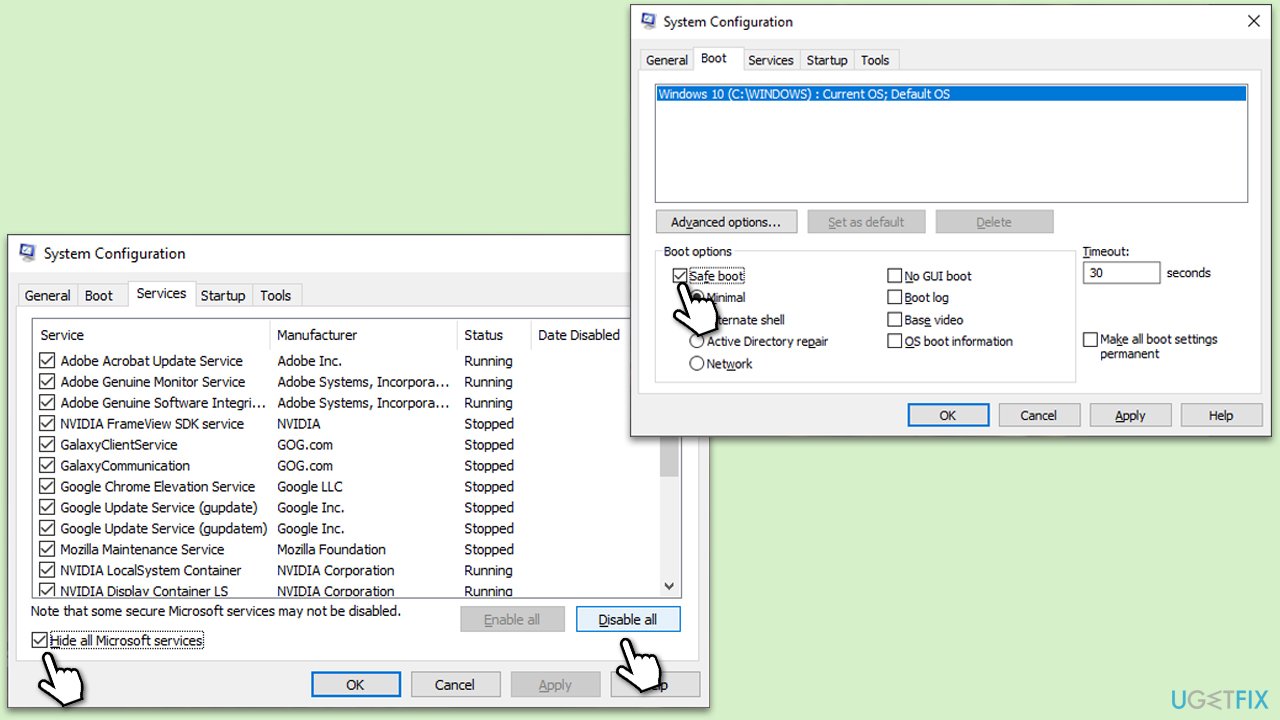
Task: Uncheck Adobe Genuine Monitor Service
Action: tap(47, 382)
